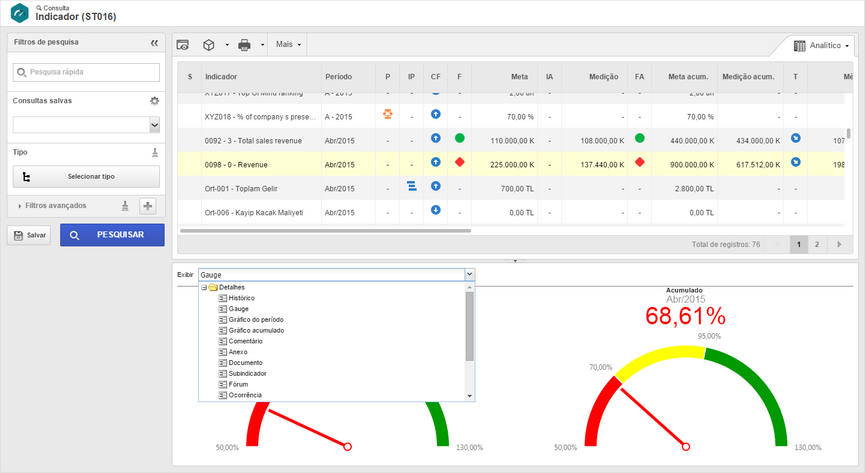The image size is (865, 473).
Task: Click the dropdown list scrollbar thumb
Action: coord(469,326)
